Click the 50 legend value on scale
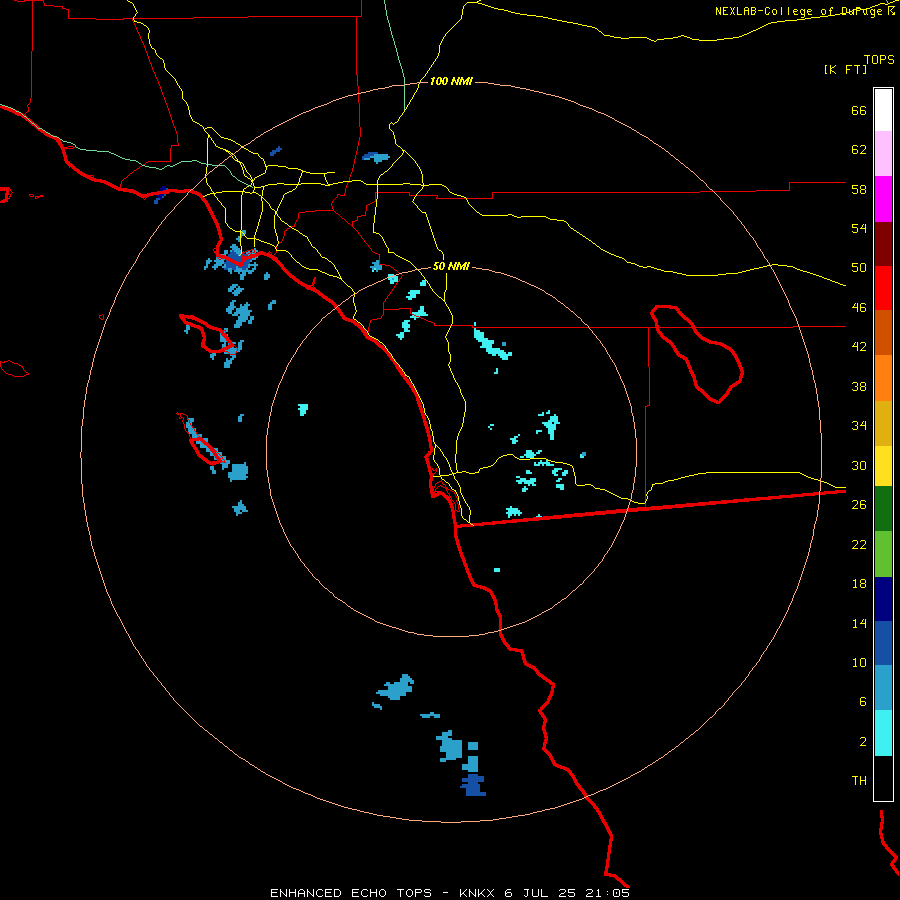The width and height of the screenshot is (900, 900). (859, 268)
